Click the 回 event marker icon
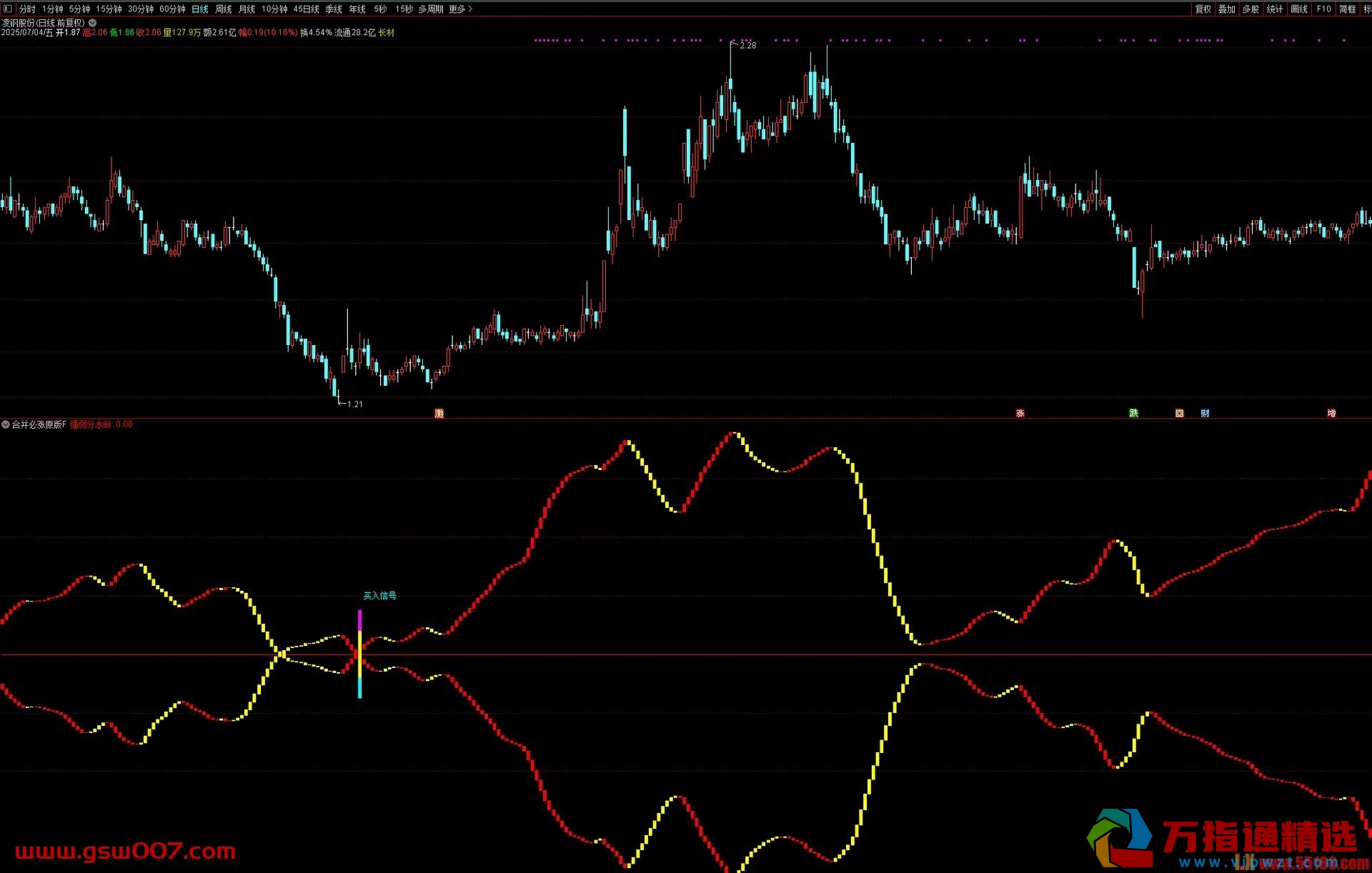 coord(1179,413)
